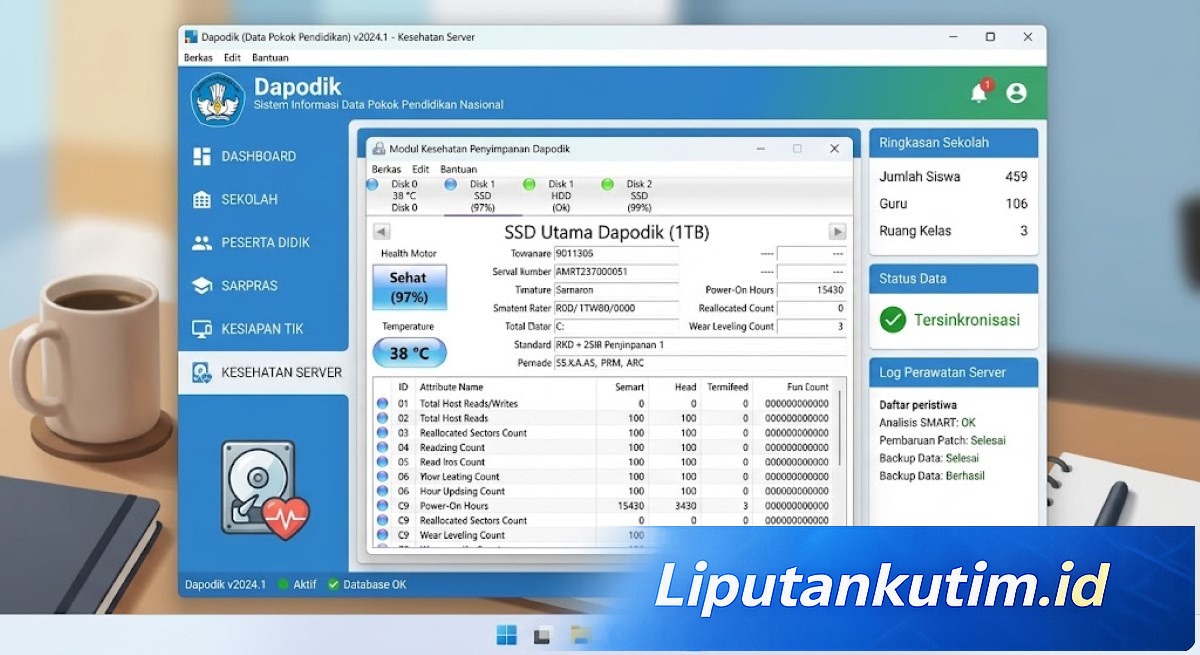Screen dimensions: 1200x655
Task: Click the Kesehatan Server sidebar item
Action: pyautogui.click(x=280, y=372)
